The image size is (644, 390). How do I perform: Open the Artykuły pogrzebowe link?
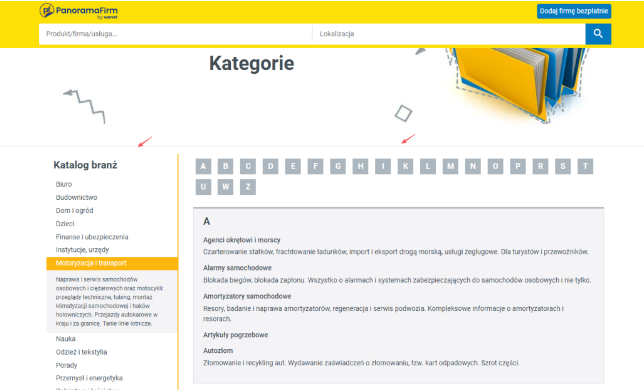click(235, 335)
